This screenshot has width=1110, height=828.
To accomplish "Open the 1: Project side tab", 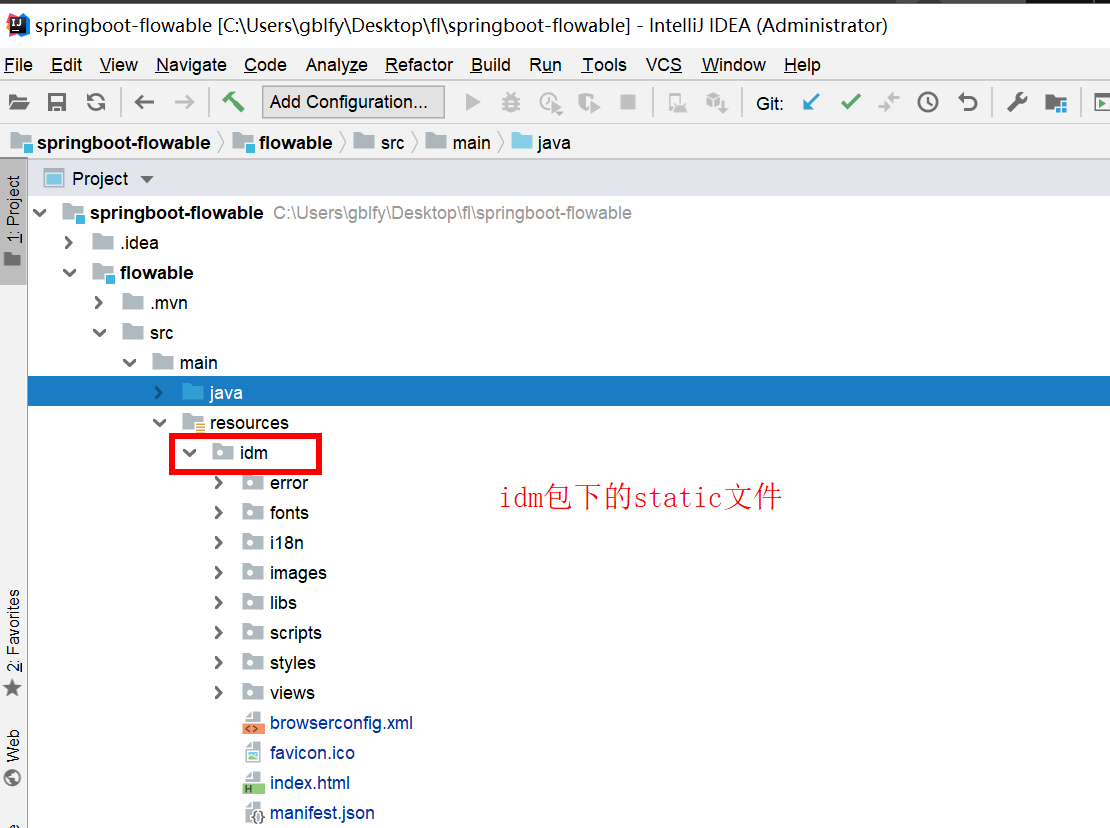I will coord(13,221).
